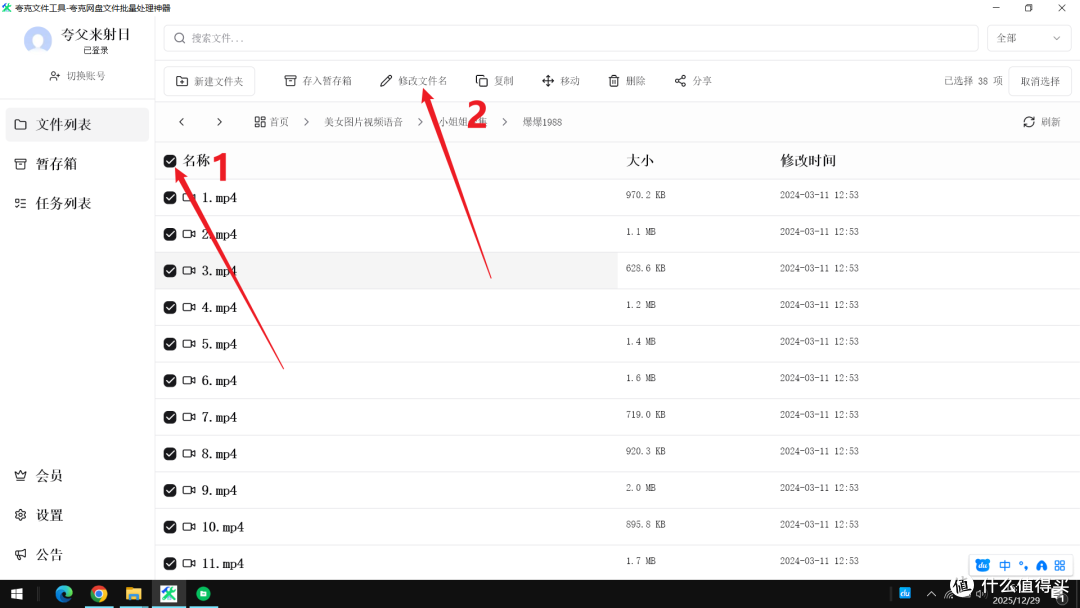This screenshot has width=1080, height=608.
Task: Click the 夸克文件工具 taskbar app icon
Action: (168, 594)
